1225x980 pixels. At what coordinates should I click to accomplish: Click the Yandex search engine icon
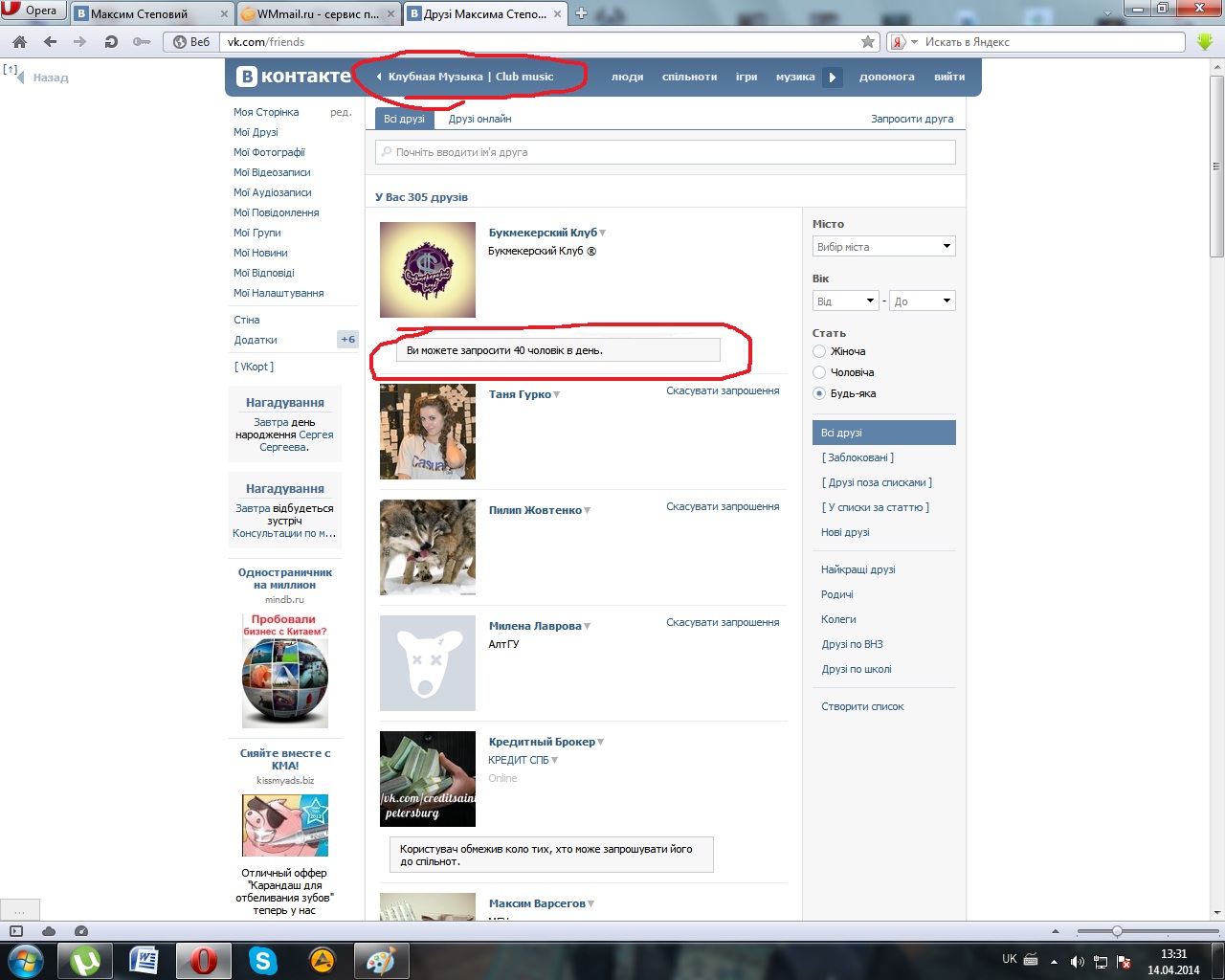coord(898,42)
